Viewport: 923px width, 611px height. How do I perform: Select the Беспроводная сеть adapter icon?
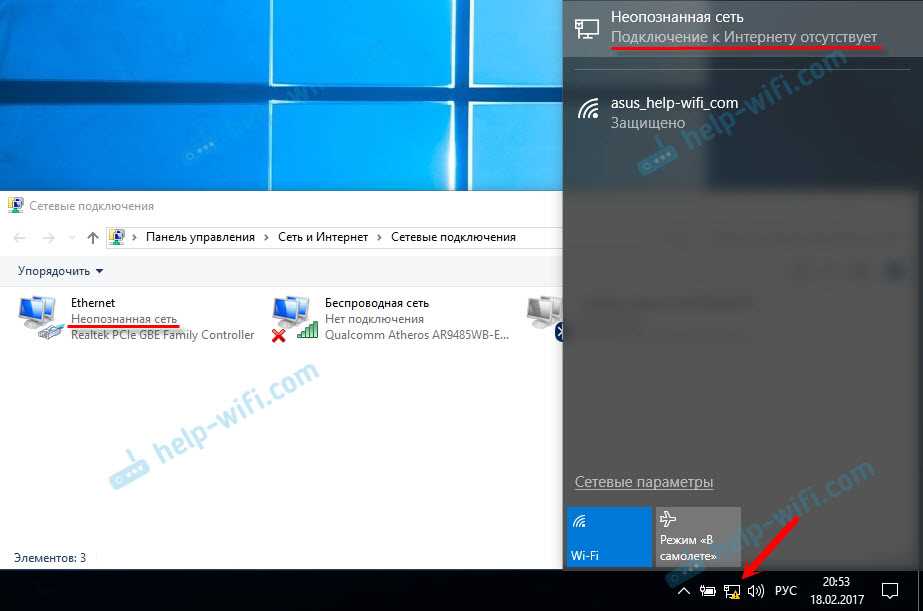294,318
